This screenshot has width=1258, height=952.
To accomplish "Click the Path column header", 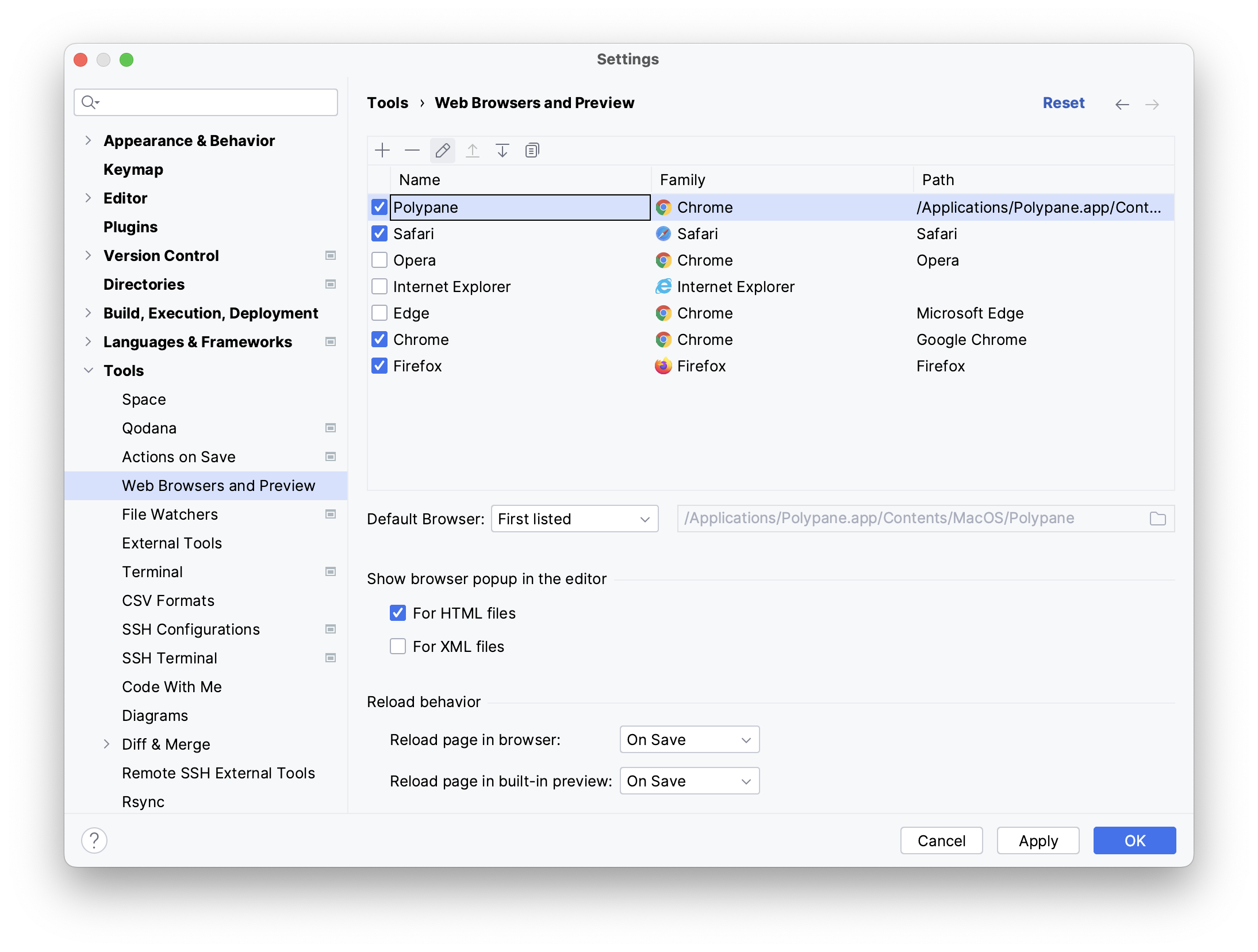I will (1044, 180).
